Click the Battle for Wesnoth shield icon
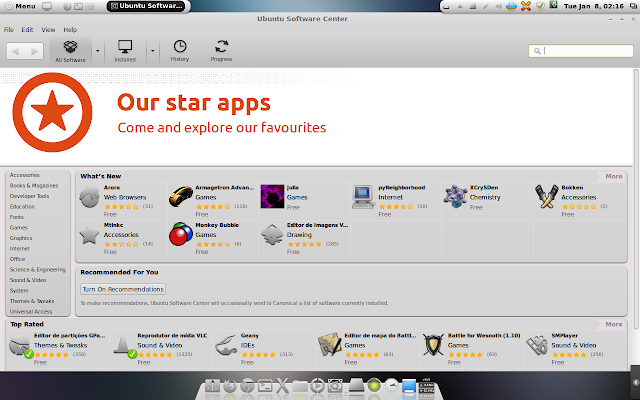This screenshot has width=640, height=400. (x=433, y=344)
